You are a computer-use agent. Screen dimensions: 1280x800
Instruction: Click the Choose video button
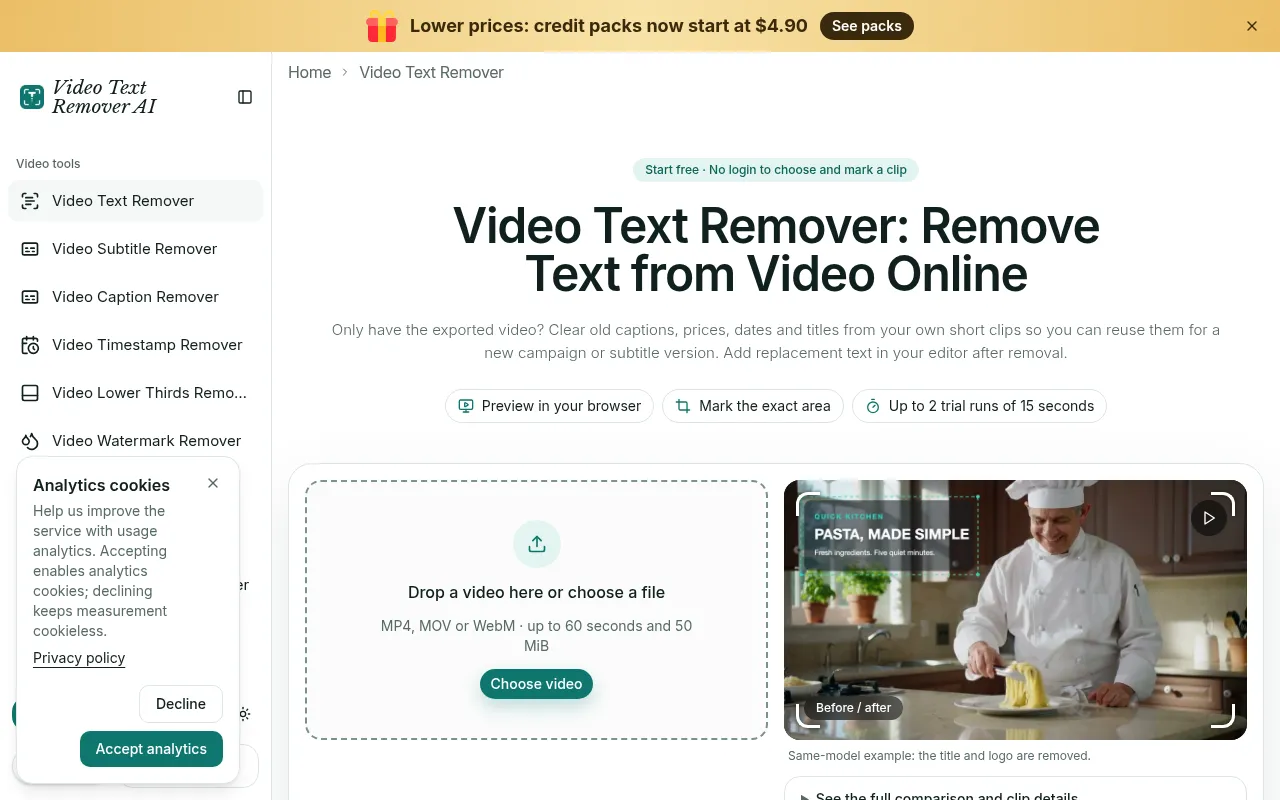pos(536,684)
